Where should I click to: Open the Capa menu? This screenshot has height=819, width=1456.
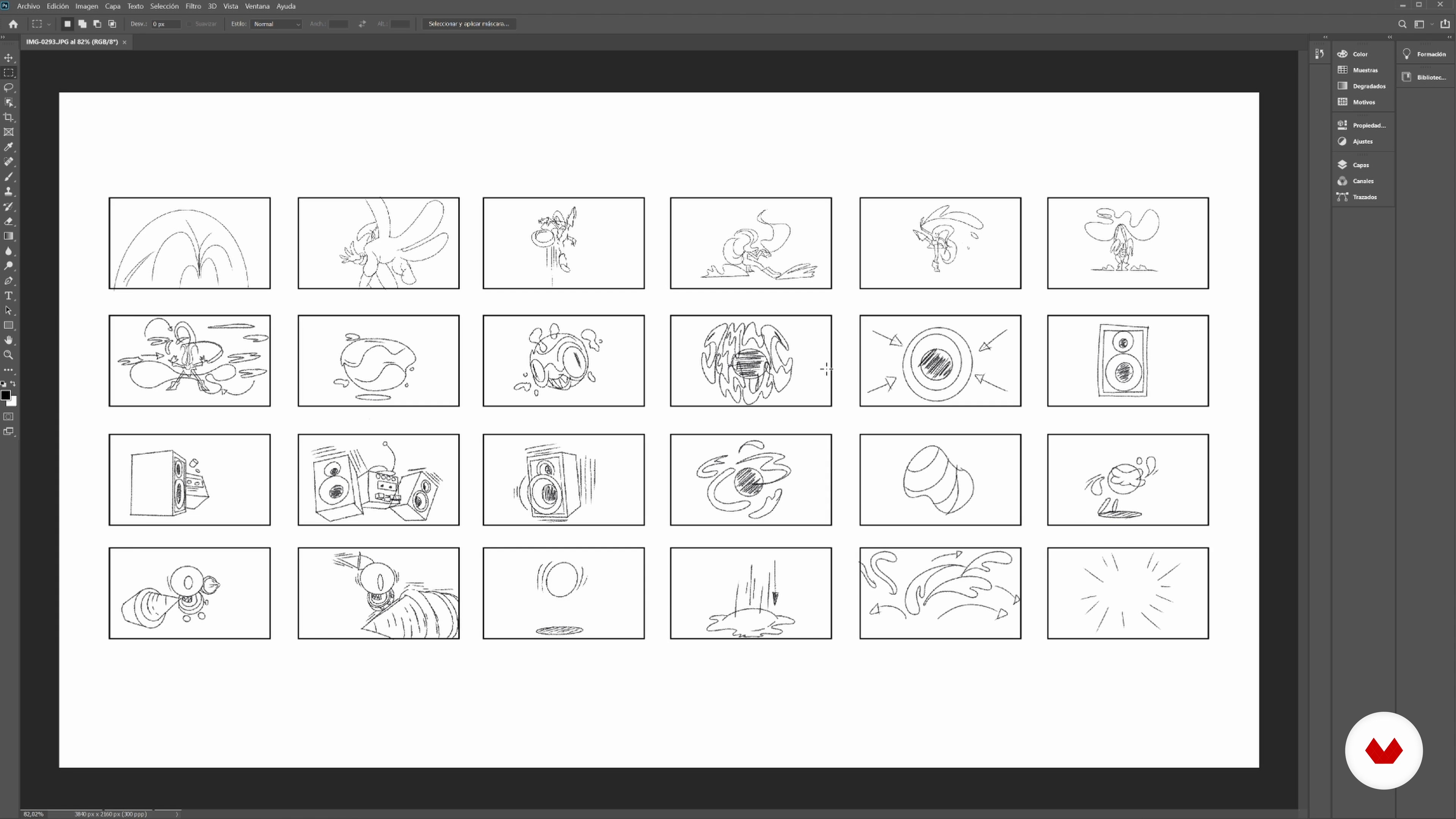tap(113, 6)
